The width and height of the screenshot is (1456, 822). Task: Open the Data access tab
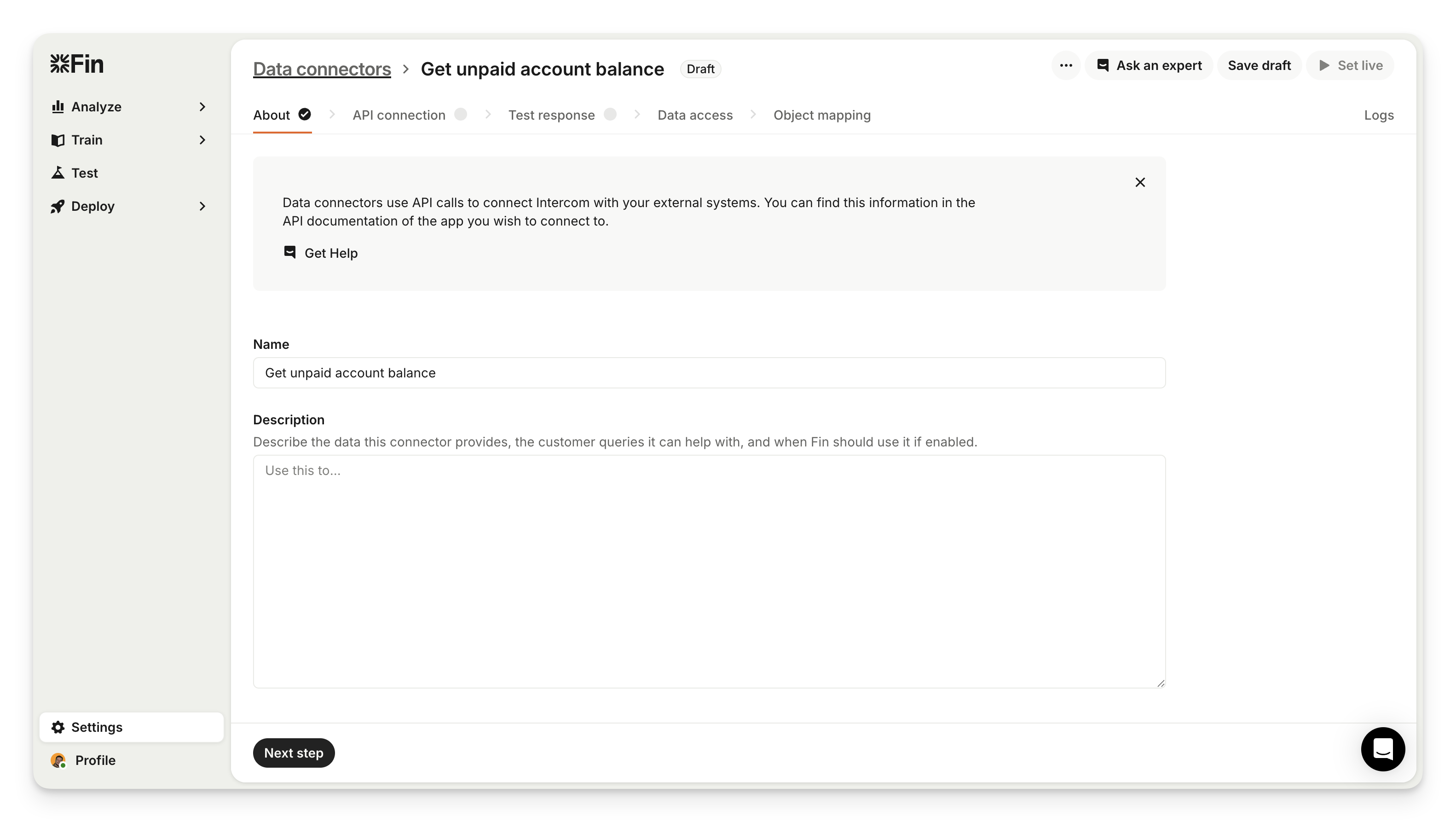click(x=695, y=116)
